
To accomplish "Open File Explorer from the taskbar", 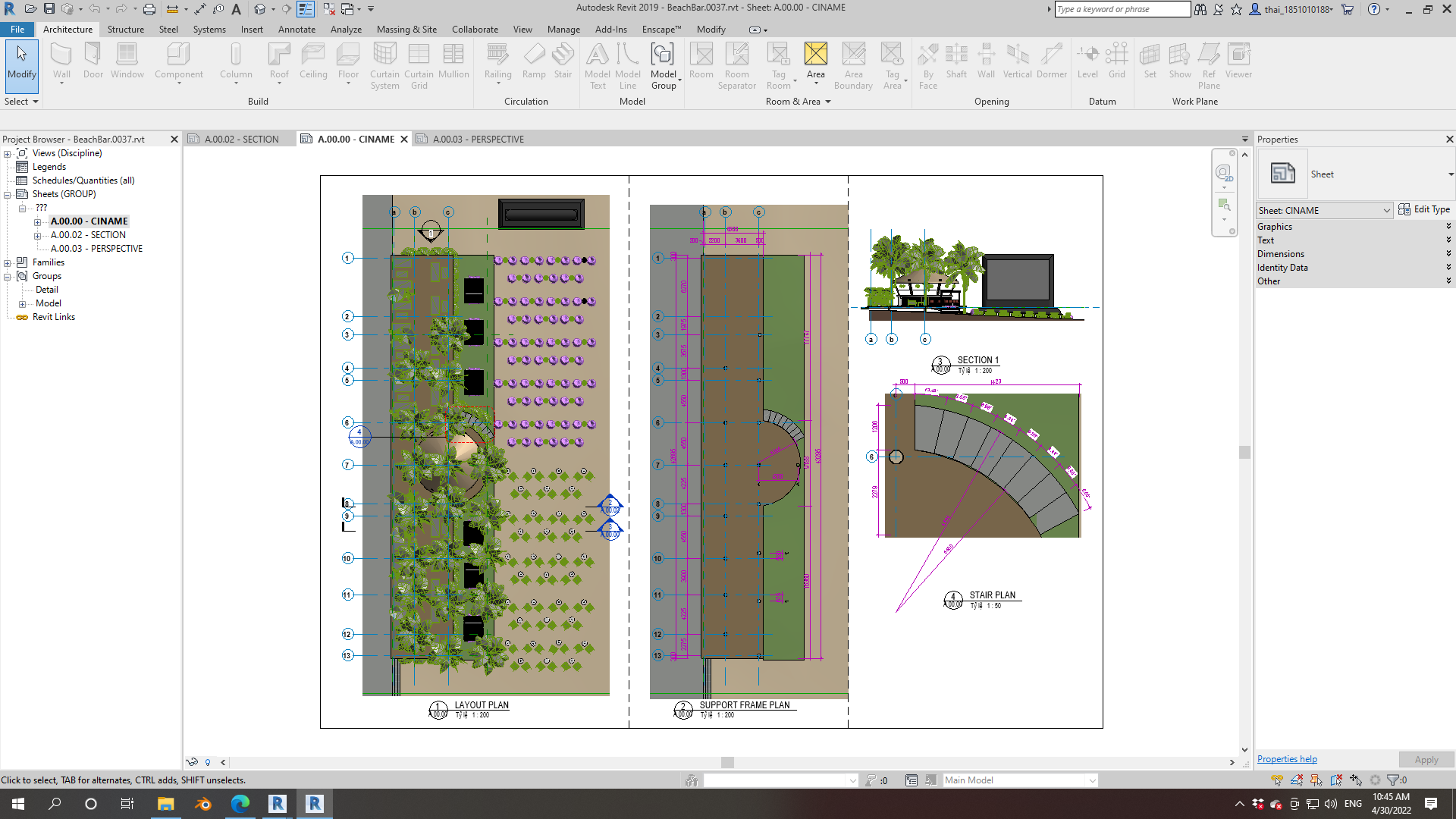I will (x=165, y=804).
